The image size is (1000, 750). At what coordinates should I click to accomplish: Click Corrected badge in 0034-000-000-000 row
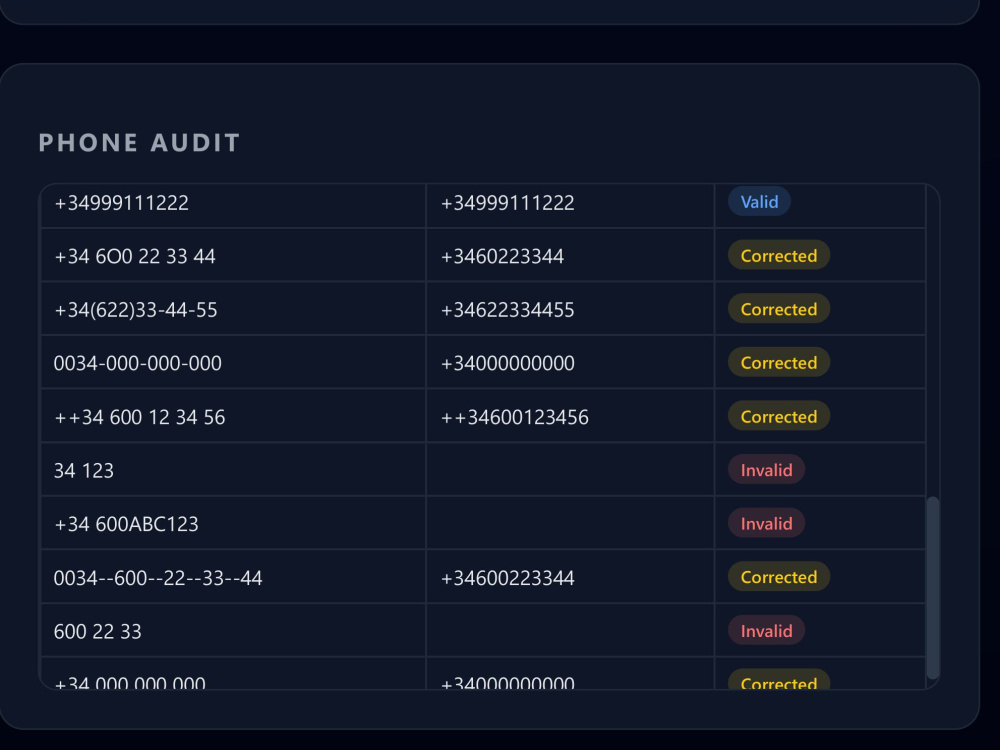779,362
